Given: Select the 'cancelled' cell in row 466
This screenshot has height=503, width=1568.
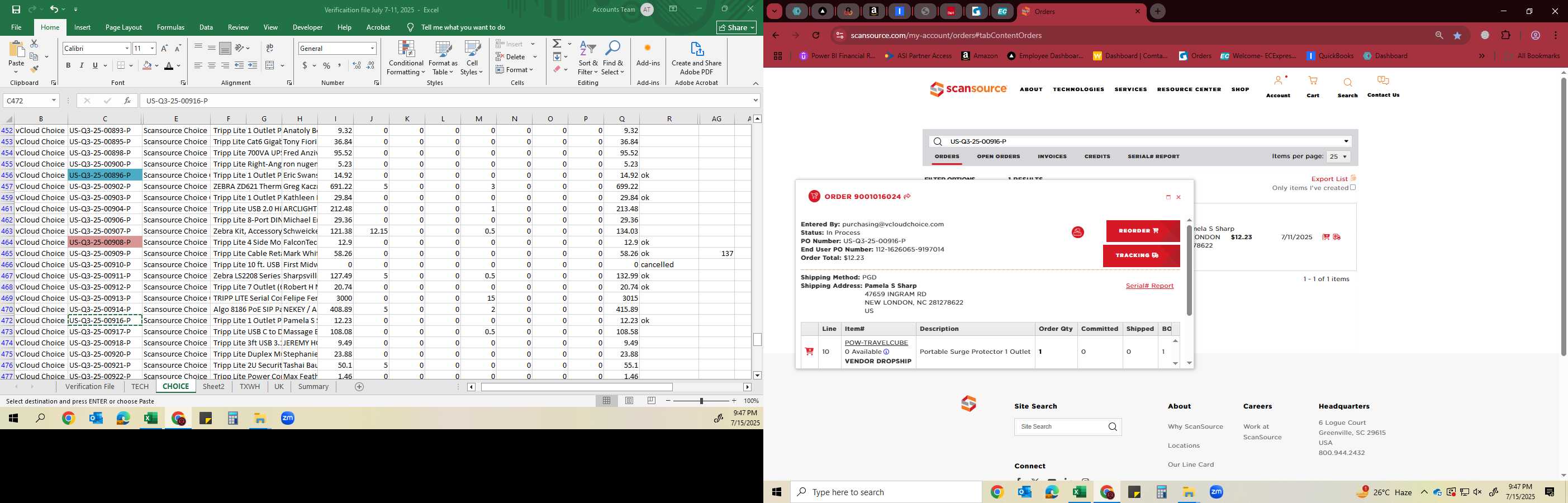Looking at the screenshot, I should click(x=668, y=265).
